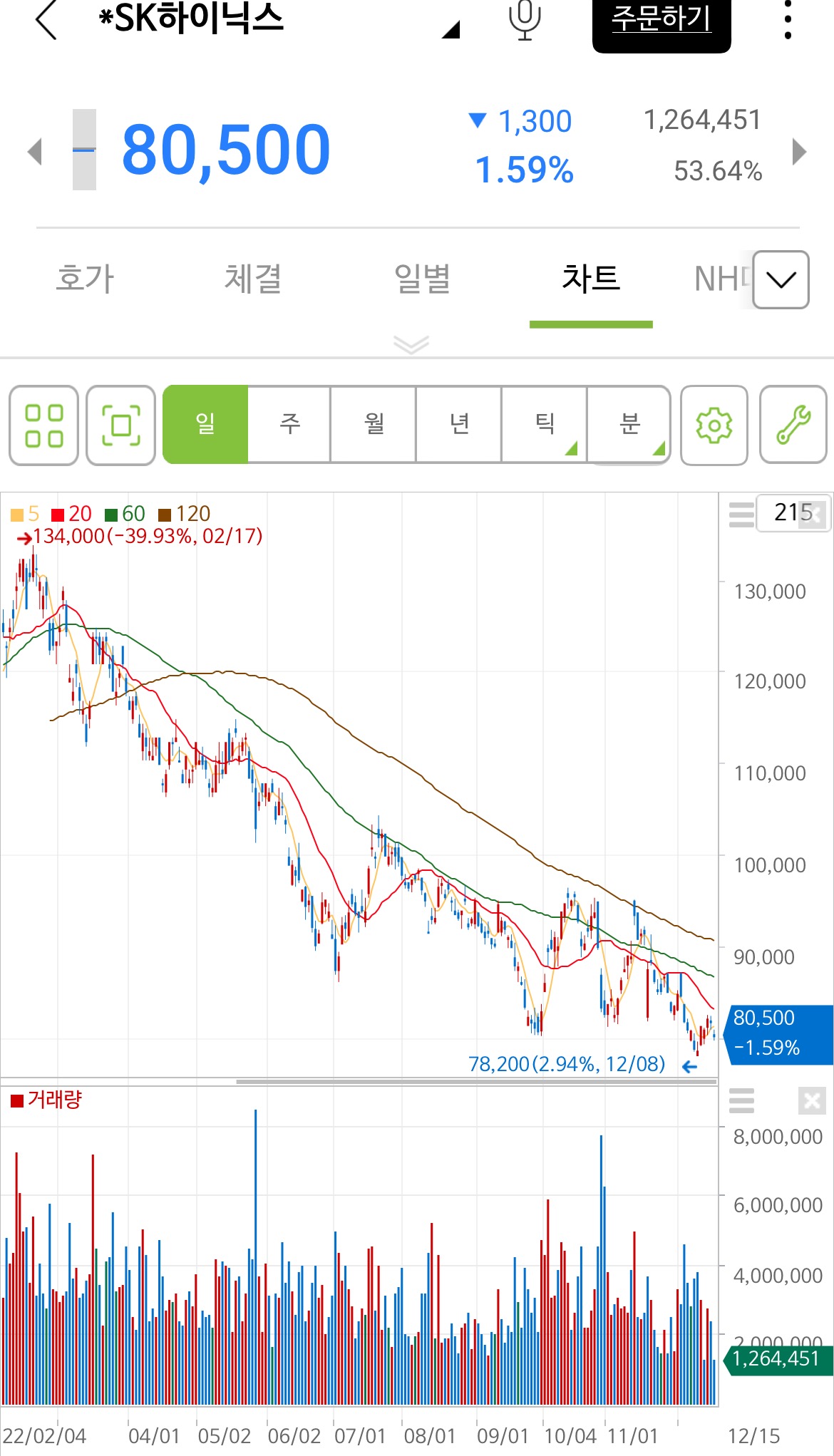Tap the microphone voice search icon
The width and height of the screenshot is (834, 1456).
point(525,20)
